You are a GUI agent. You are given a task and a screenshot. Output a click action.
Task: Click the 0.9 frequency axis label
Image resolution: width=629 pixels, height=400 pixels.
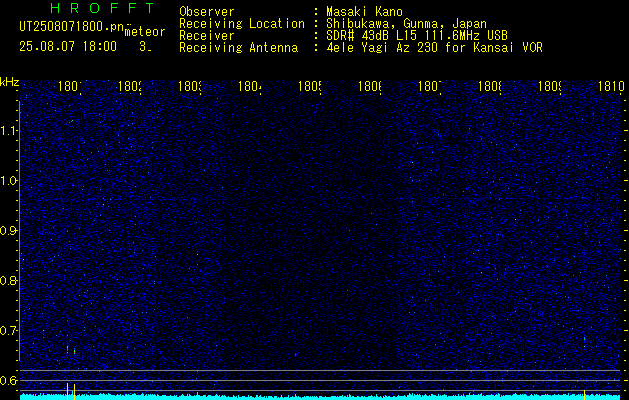(9, 230)
